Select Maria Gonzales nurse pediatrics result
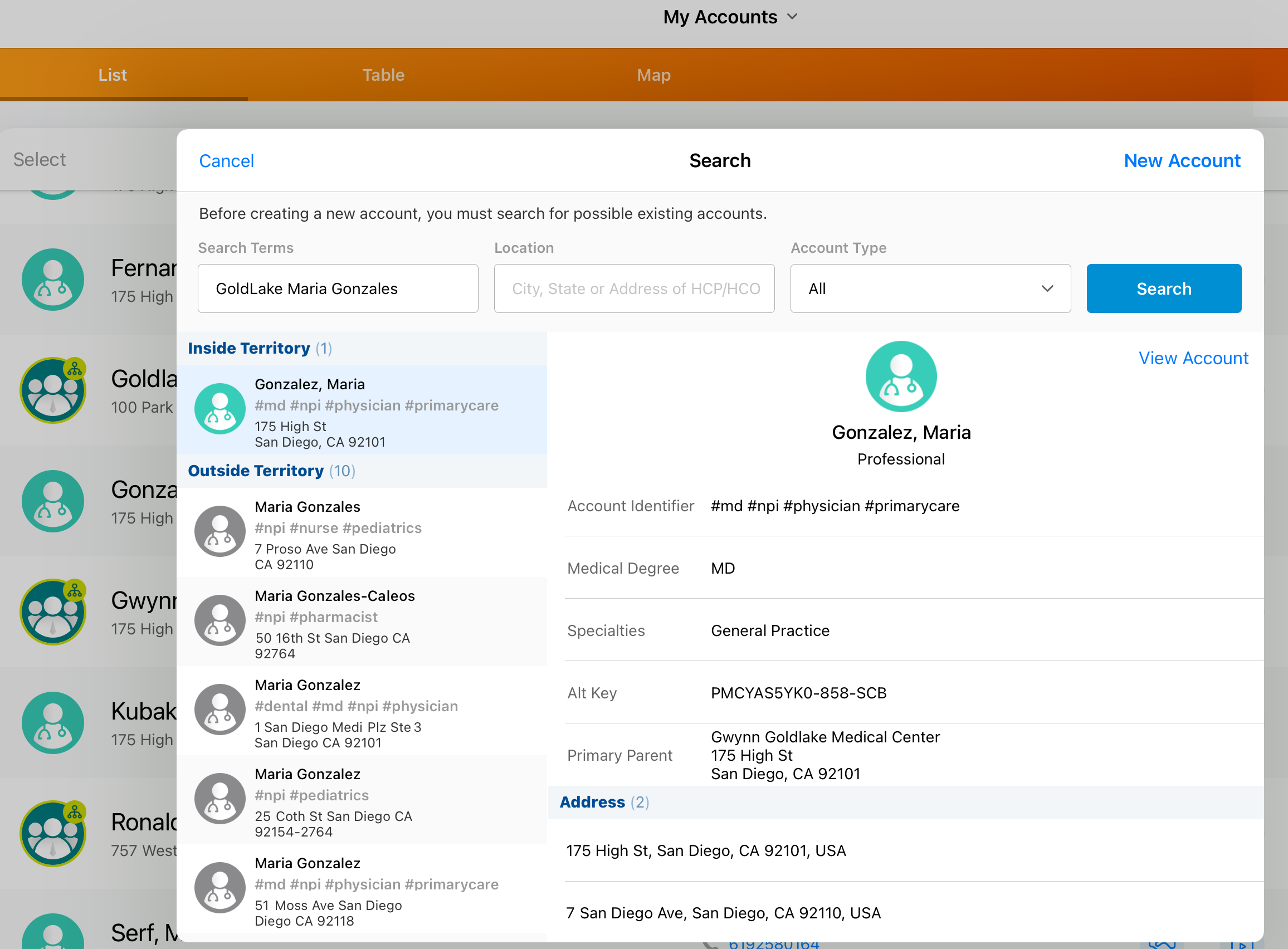 pyautogui.click(x=362, y=532)
